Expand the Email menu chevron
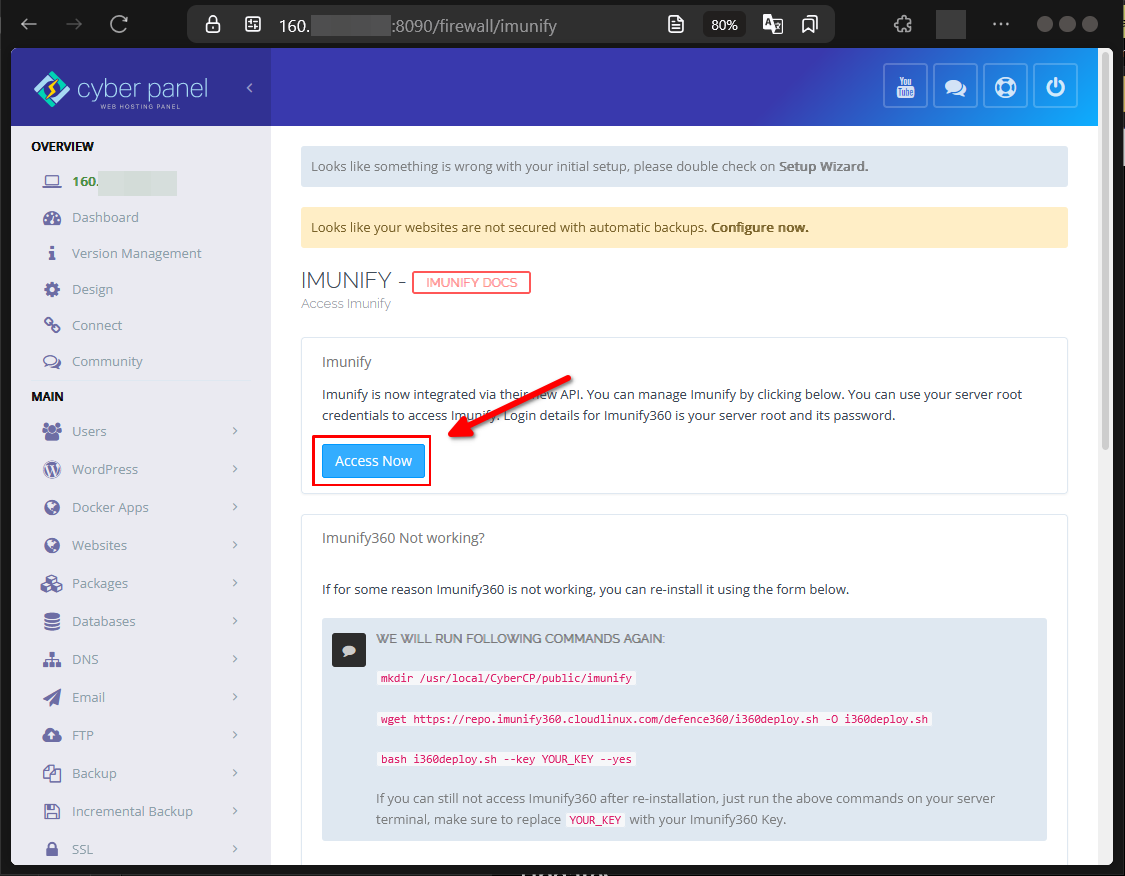1125x876 pixels. (235, 697)
